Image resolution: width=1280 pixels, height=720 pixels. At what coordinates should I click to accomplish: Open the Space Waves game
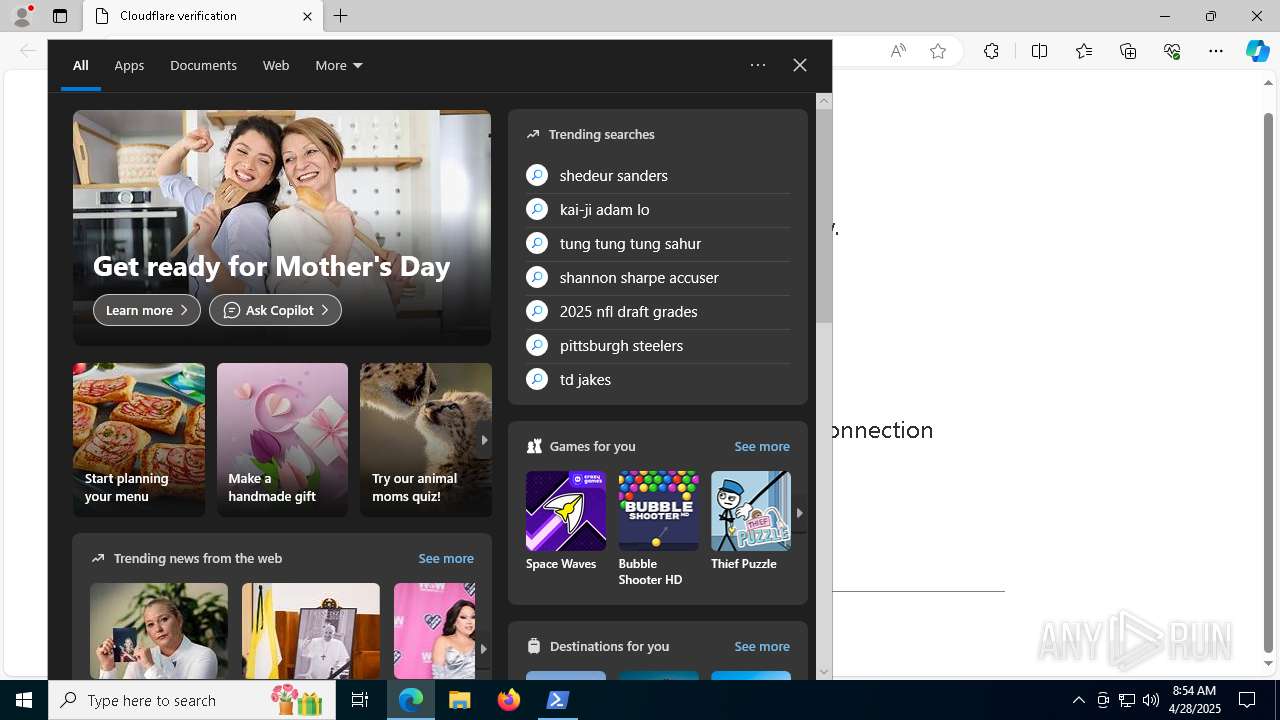(566, 521)
